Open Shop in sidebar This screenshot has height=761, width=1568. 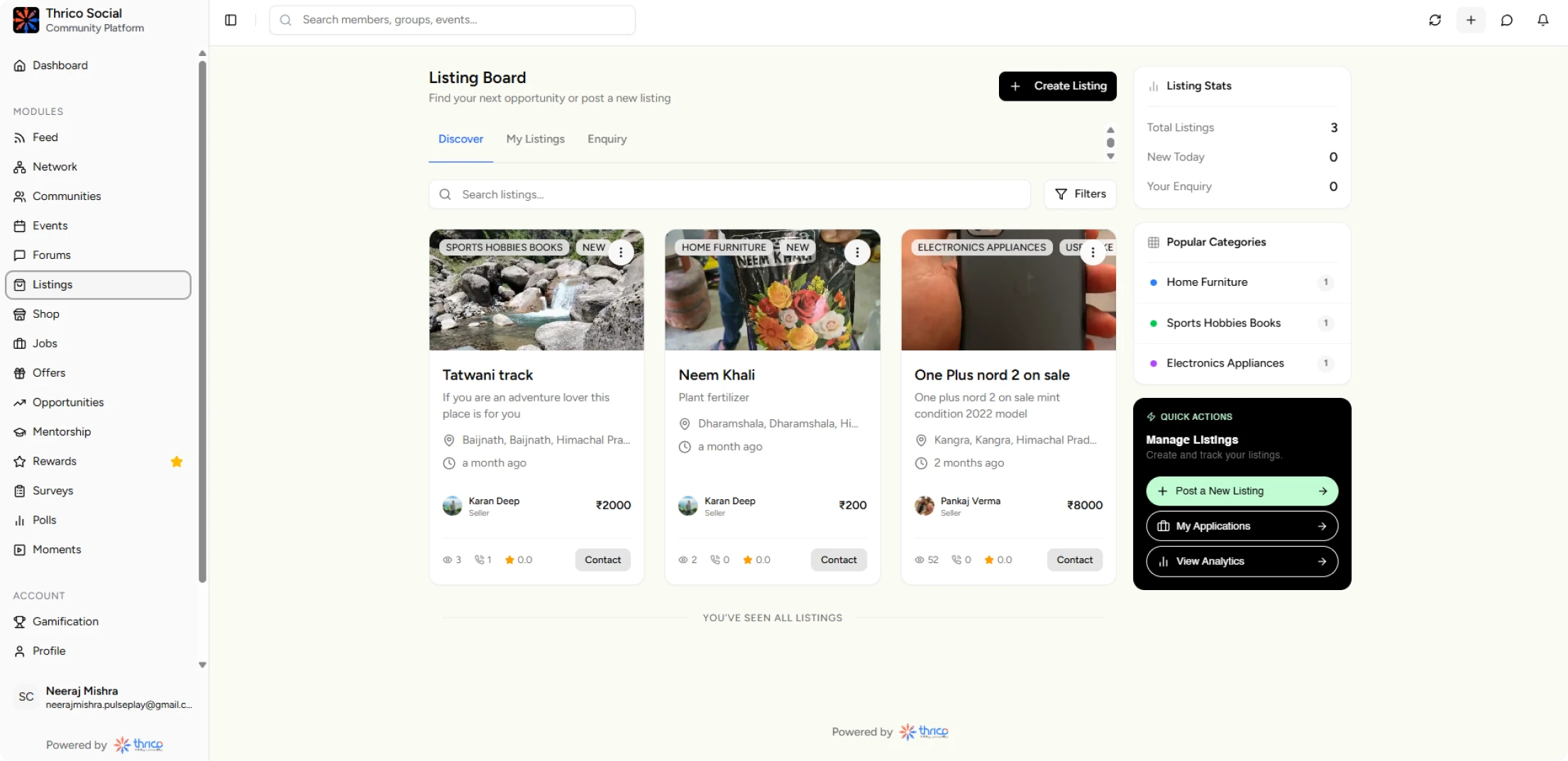[98, 314]
